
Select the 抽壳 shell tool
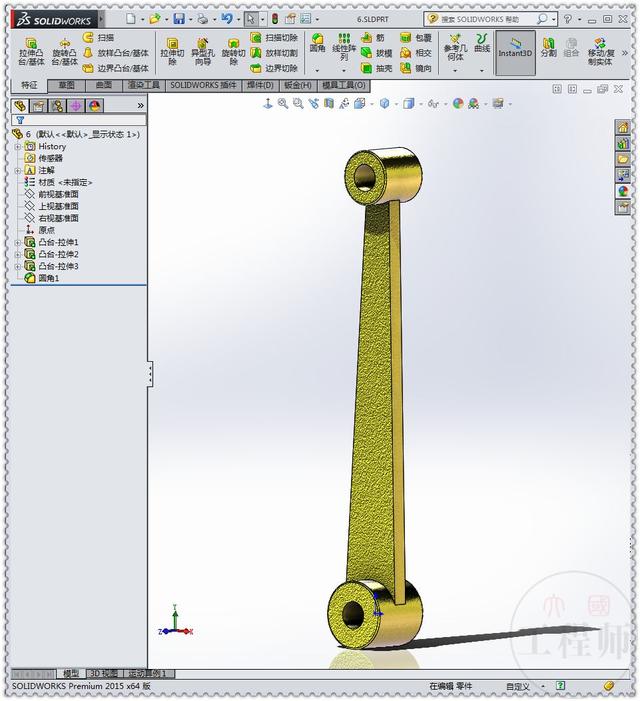(x=376, y=68)
